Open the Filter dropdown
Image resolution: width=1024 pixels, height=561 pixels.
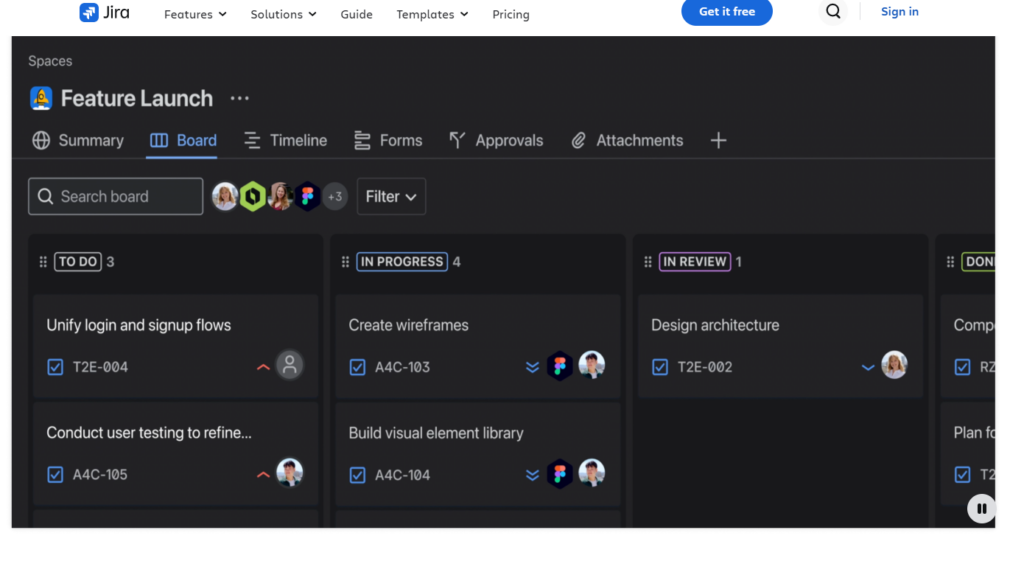[x=391, y=197]
